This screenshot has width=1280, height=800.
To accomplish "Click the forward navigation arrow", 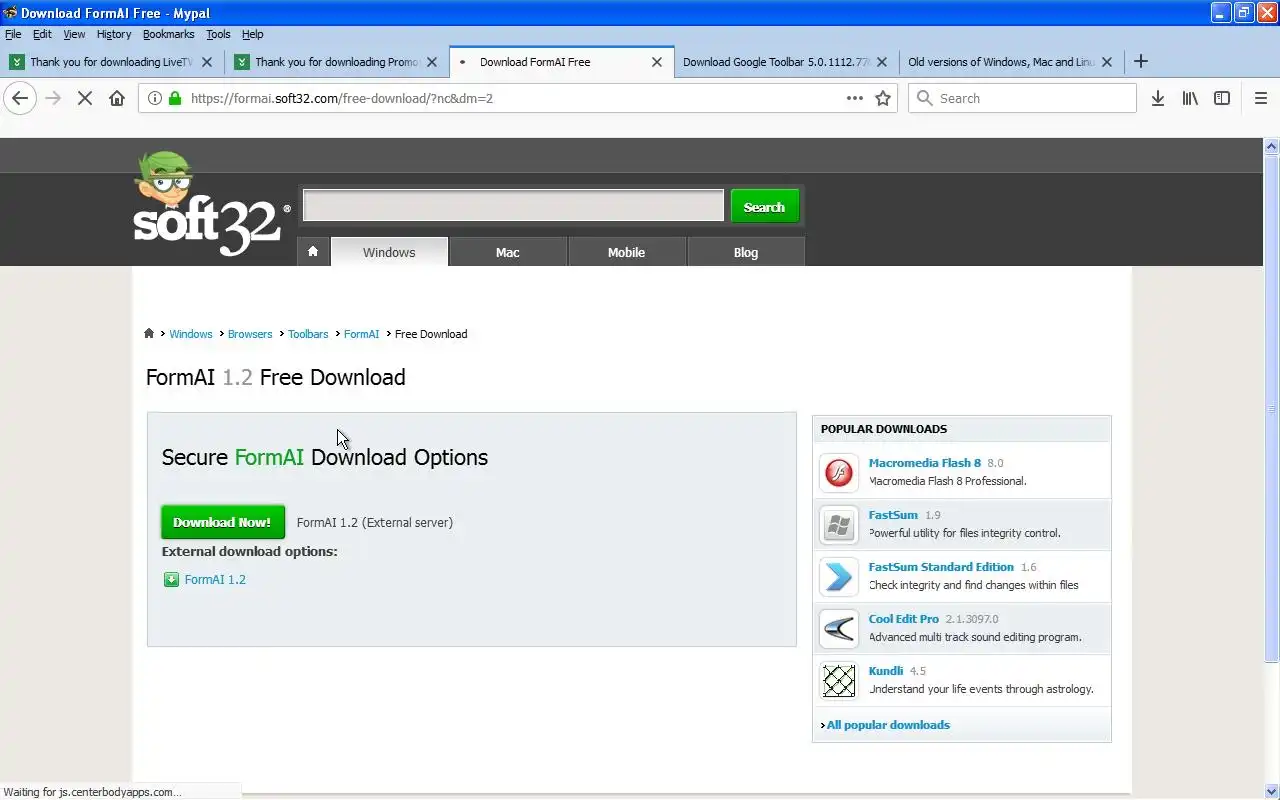I will point(53,98).
